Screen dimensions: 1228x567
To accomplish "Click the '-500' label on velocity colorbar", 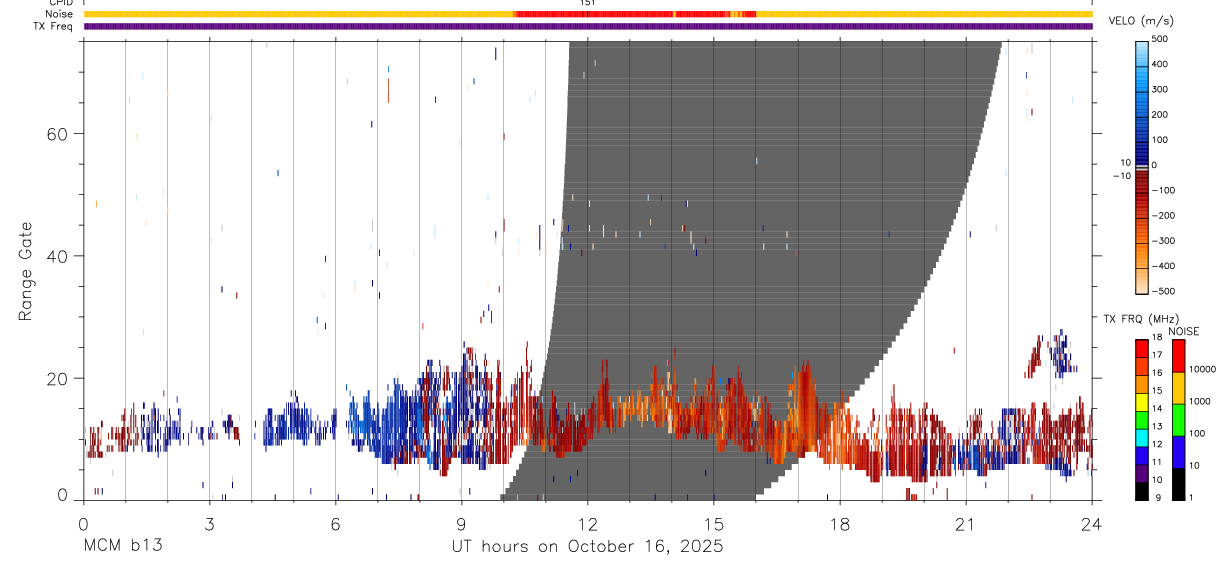I will click(1162, 291).
